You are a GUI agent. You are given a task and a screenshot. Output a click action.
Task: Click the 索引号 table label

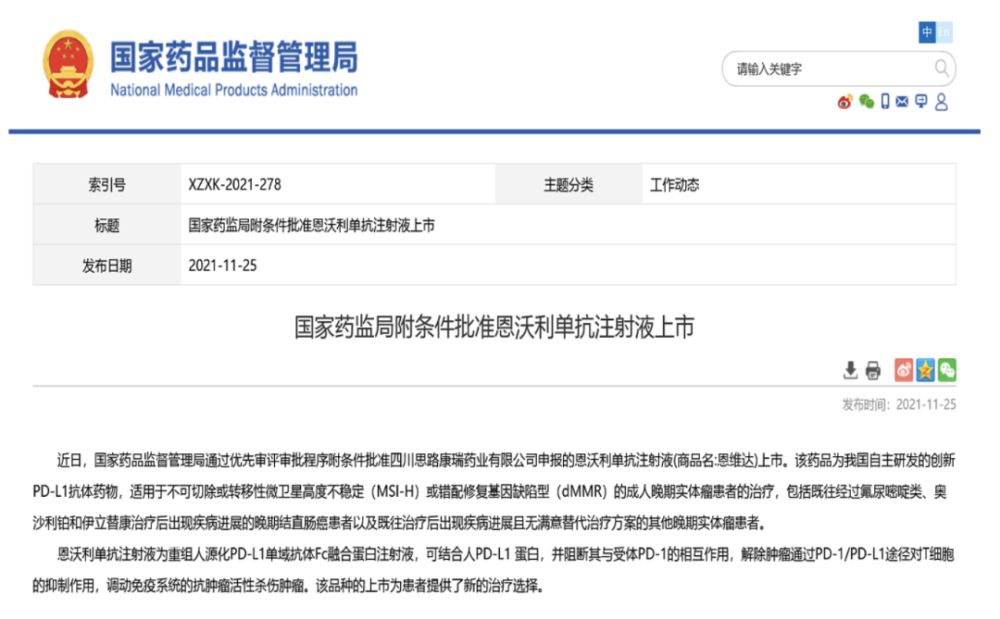tap(107, 185)
